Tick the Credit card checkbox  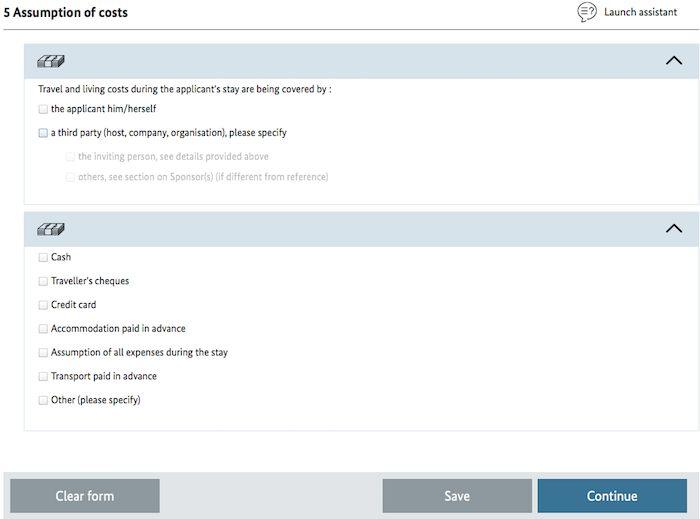click(x=43, y=305)
